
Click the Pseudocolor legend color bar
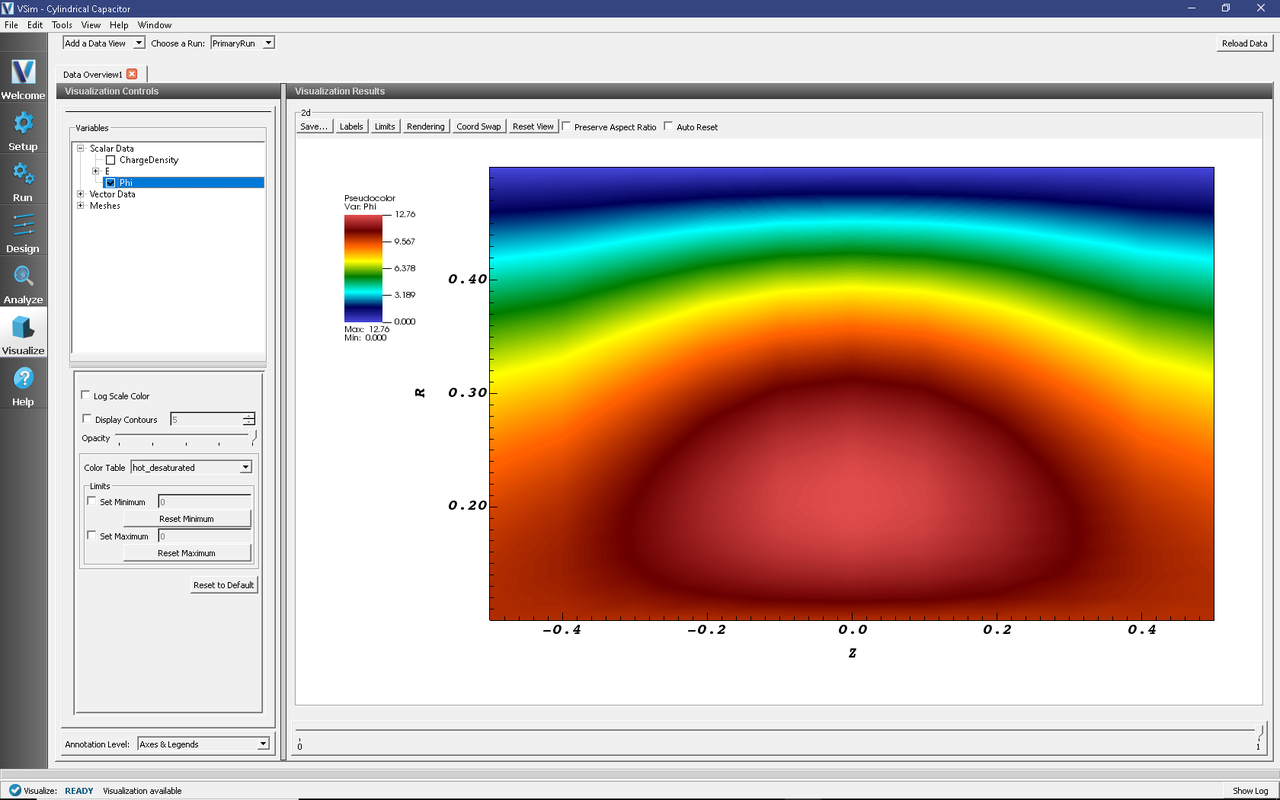[365, 268]
